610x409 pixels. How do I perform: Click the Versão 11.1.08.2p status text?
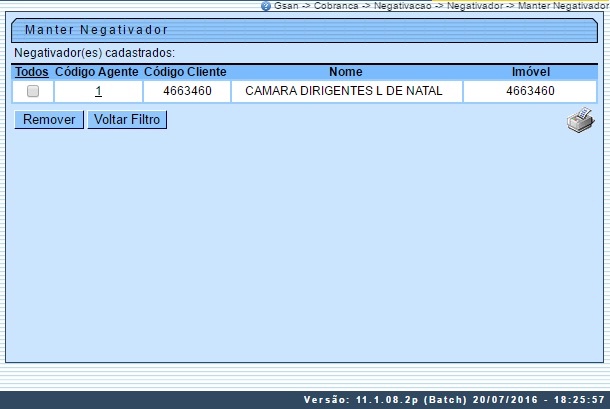coord(454,400)
